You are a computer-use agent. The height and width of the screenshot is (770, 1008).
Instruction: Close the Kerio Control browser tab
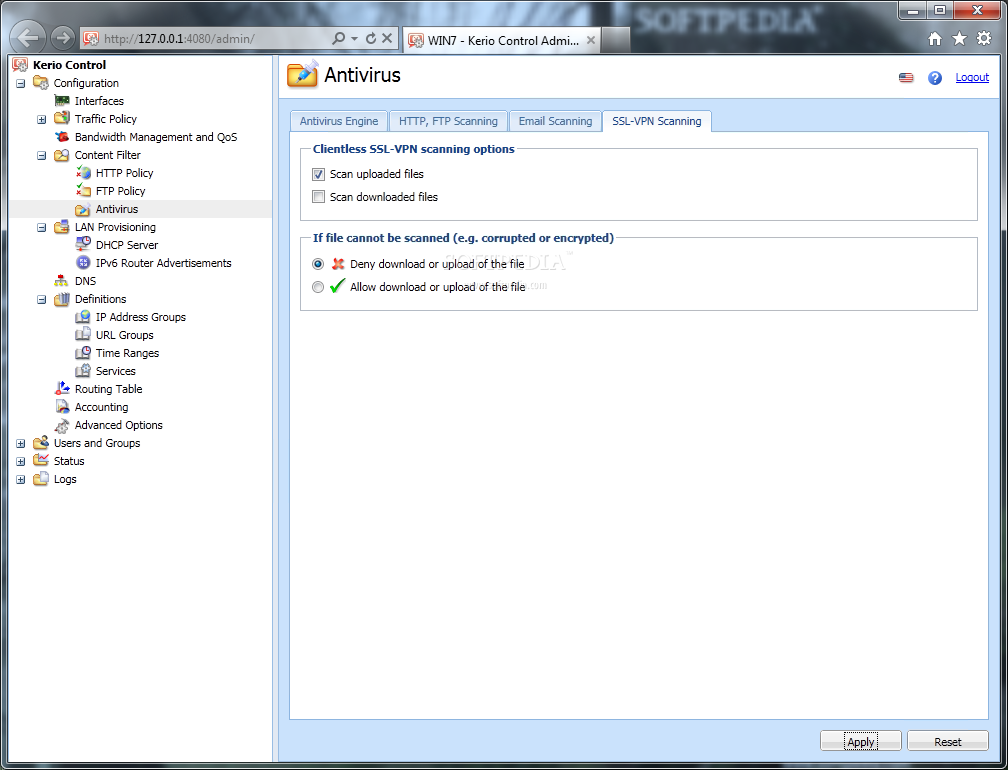click(590, 40)
